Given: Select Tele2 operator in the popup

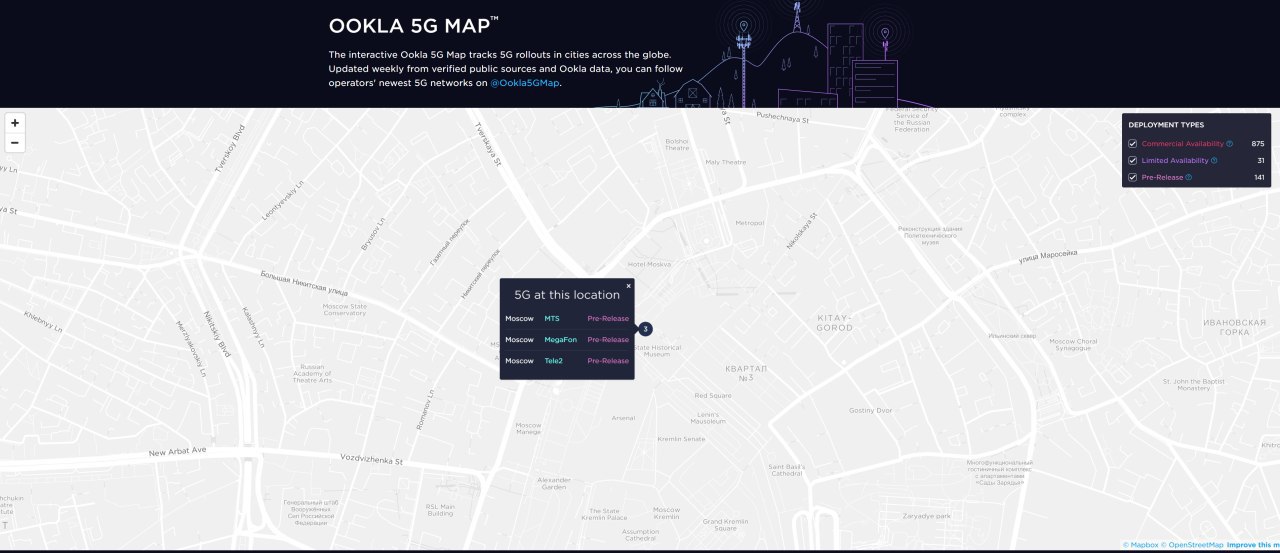Looking at the screenshot, I should (553, 361).
